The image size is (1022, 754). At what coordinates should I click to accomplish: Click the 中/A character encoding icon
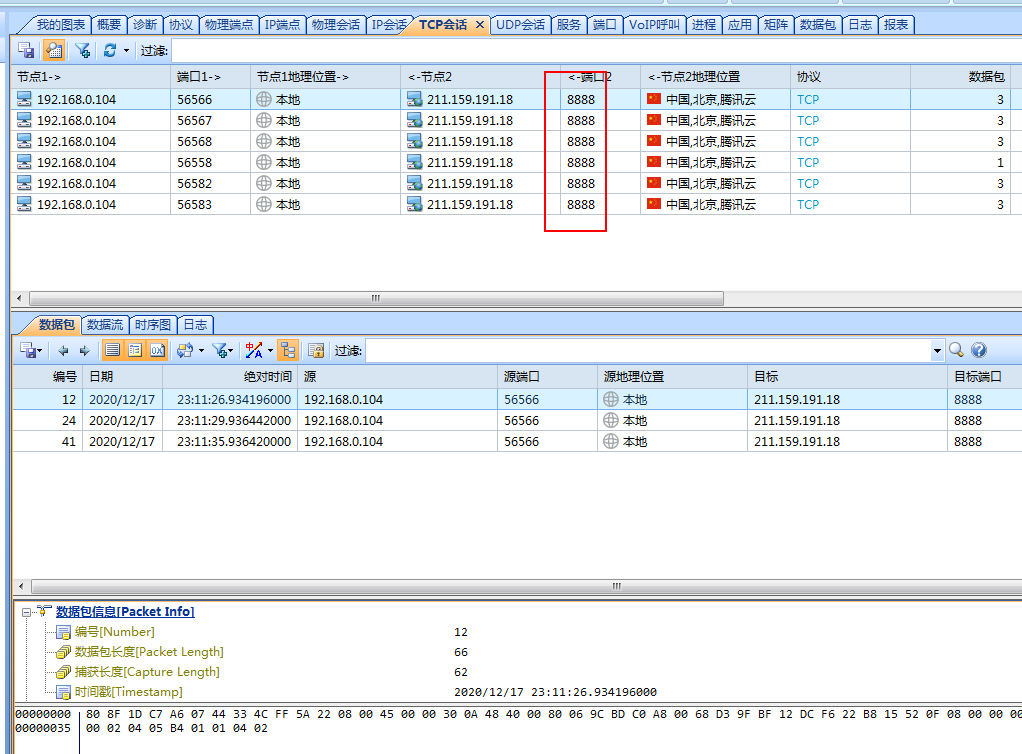coord(254,351)
